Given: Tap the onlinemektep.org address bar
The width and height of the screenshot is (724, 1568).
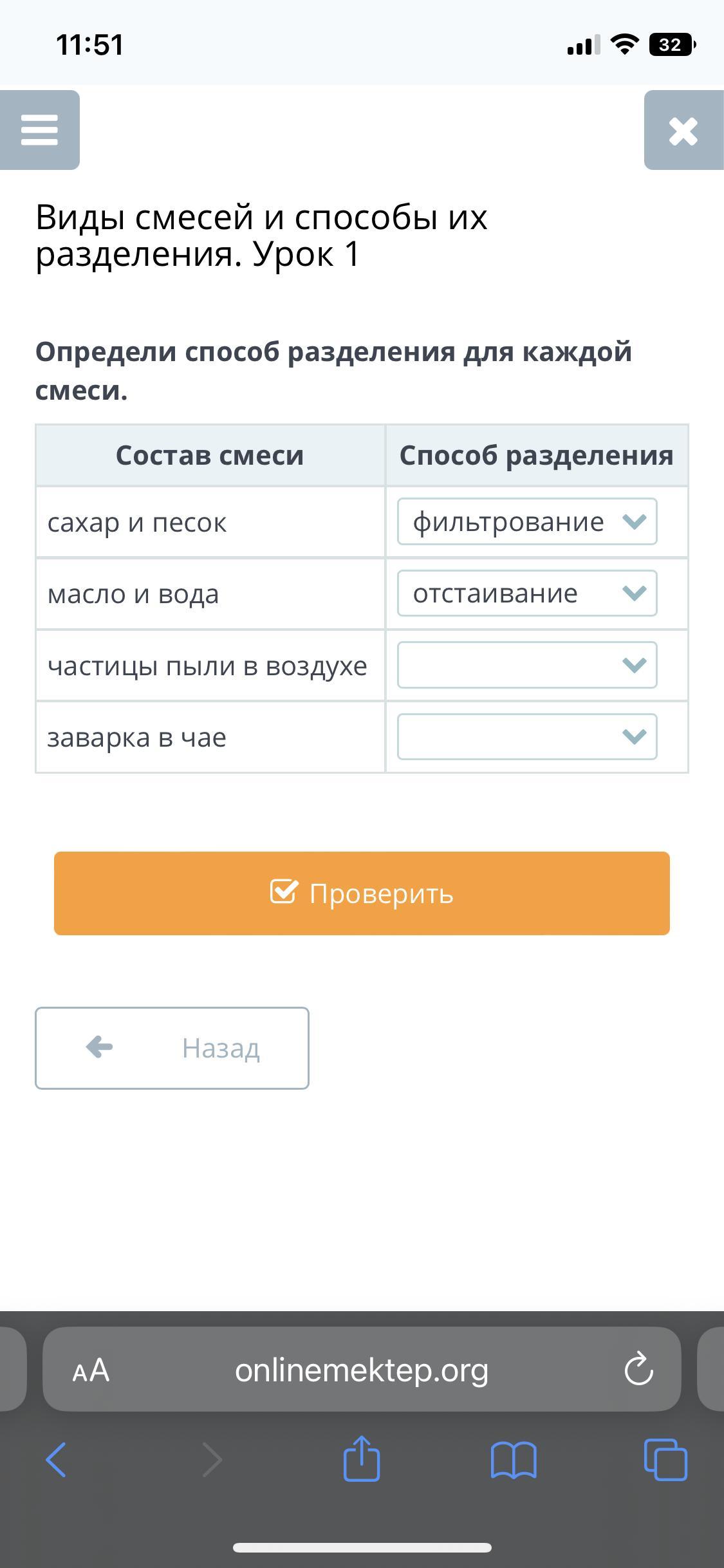Looking at the screenshot, I should tap(361, 1370).
